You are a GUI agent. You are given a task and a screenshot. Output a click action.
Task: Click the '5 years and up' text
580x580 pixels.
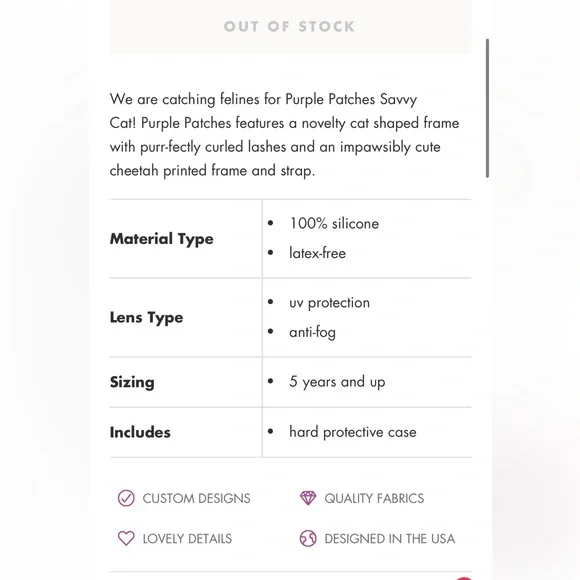(x=337, y=382)
